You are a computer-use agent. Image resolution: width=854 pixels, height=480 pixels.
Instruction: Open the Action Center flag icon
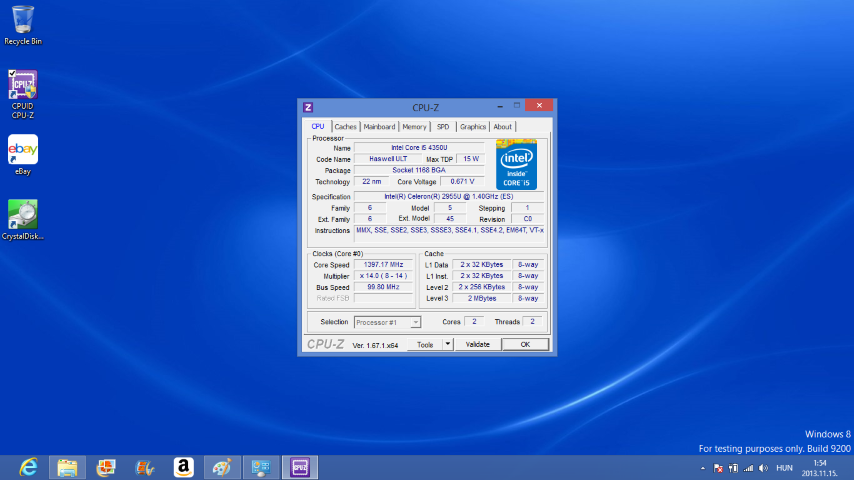click(x=718, y=468)
